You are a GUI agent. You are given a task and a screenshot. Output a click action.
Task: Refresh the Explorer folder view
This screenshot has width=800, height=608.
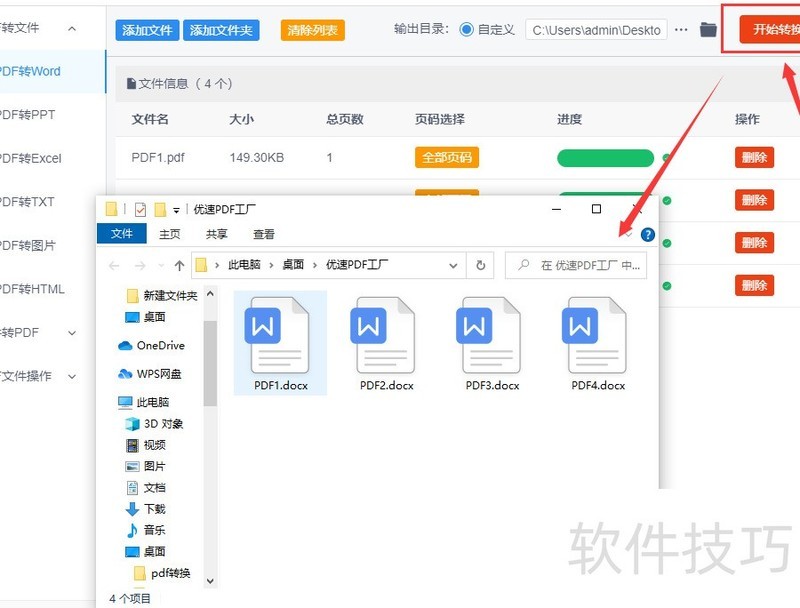tap(481, 265)
